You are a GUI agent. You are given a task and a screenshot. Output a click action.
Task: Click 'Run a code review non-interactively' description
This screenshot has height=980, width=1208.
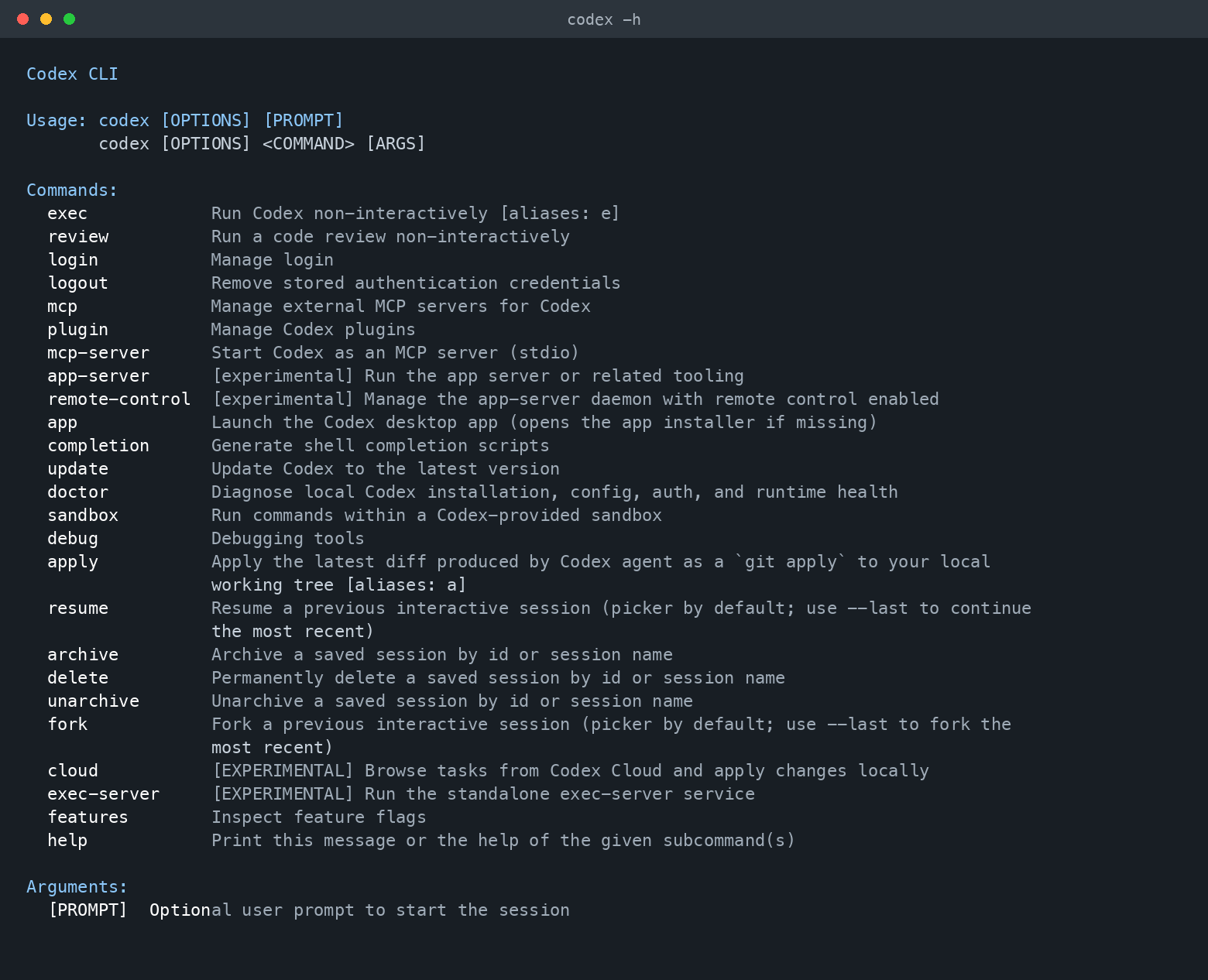(390, 237)
